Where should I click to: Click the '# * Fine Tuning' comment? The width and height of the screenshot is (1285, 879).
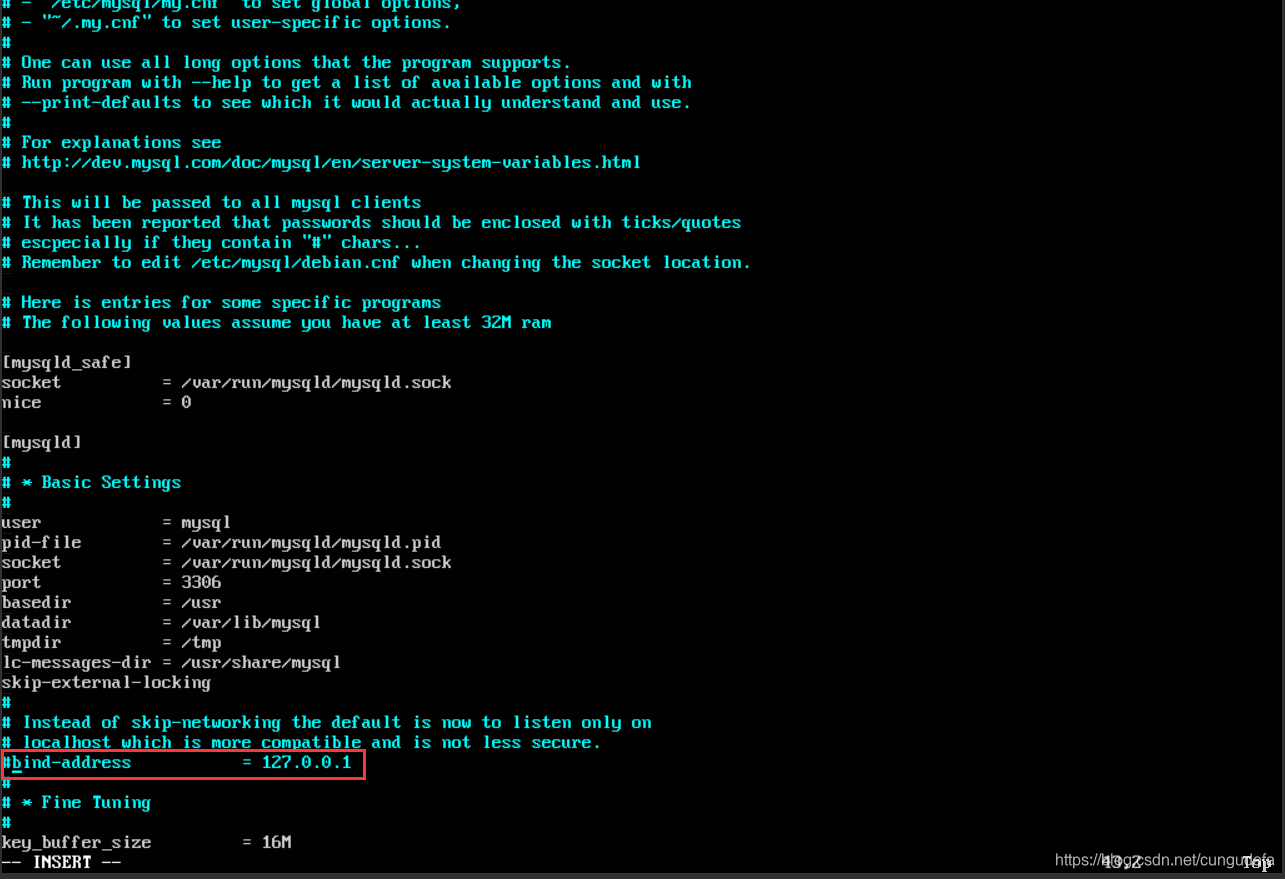[77, 803]
